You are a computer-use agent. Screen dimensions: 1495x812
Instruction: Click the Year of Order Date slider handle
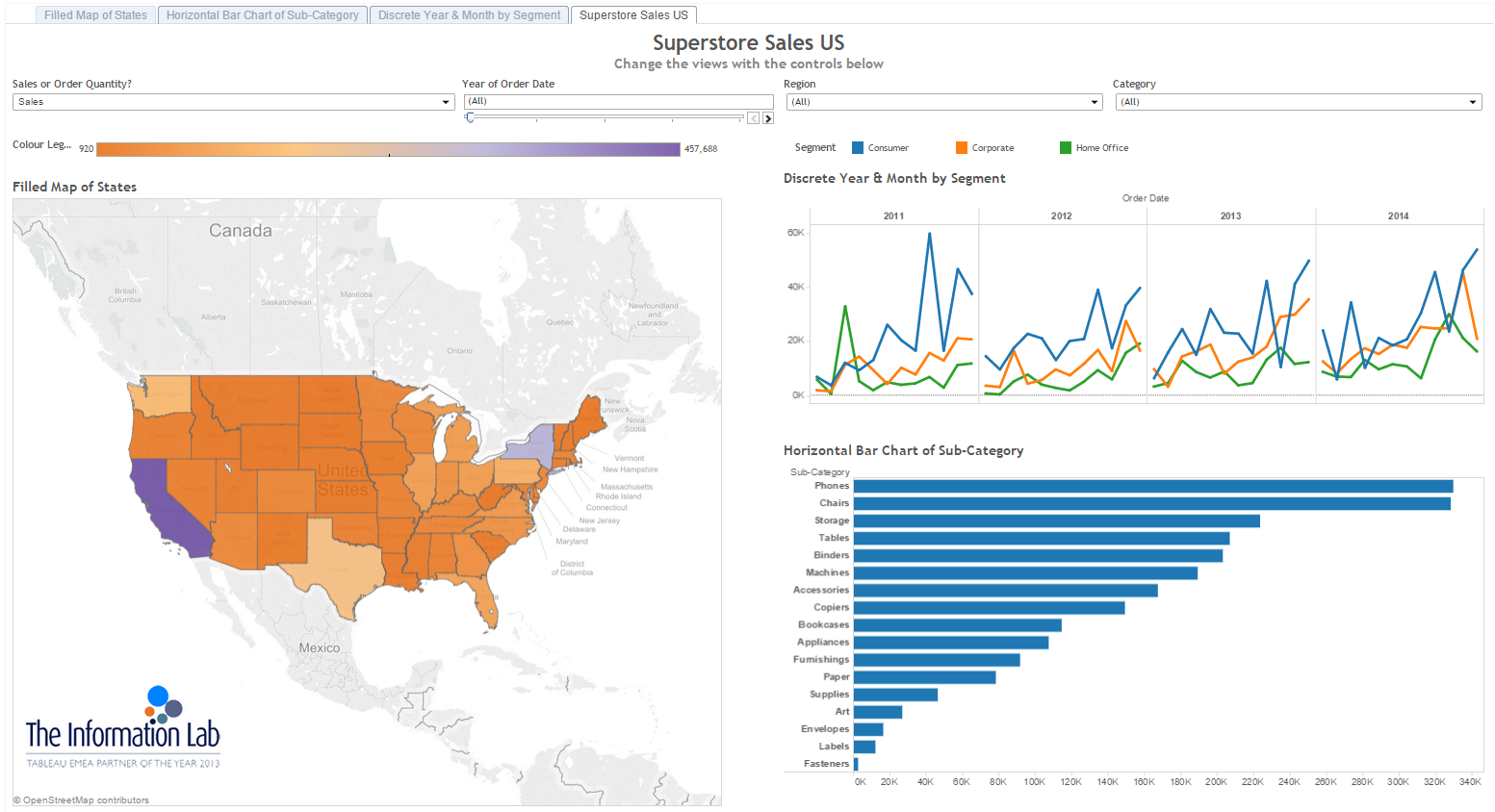470,117
